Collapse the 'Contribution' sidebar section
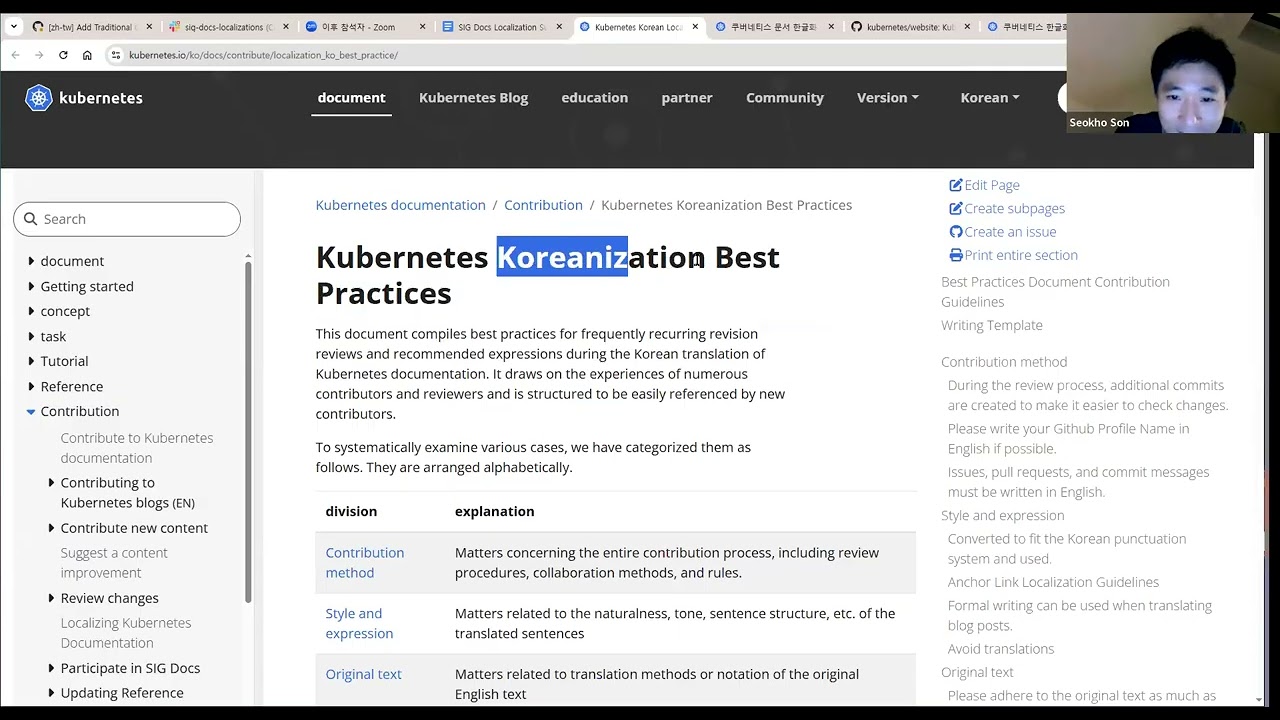The height and width of the screenshot is (720, 1280). coord(31,411)
